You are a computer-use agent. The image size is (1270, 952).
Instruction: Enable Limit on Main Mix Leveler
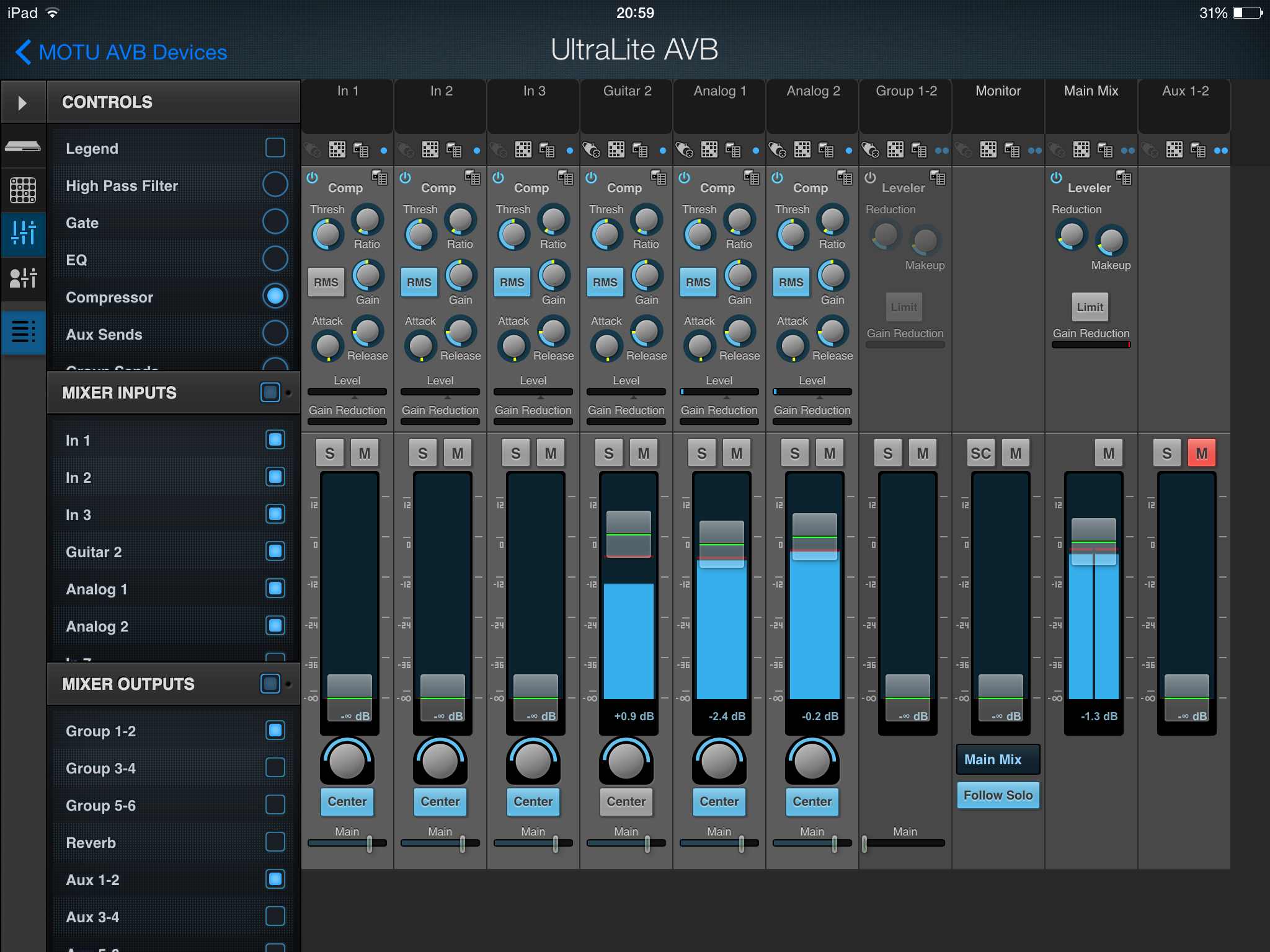coord(1090,307)
